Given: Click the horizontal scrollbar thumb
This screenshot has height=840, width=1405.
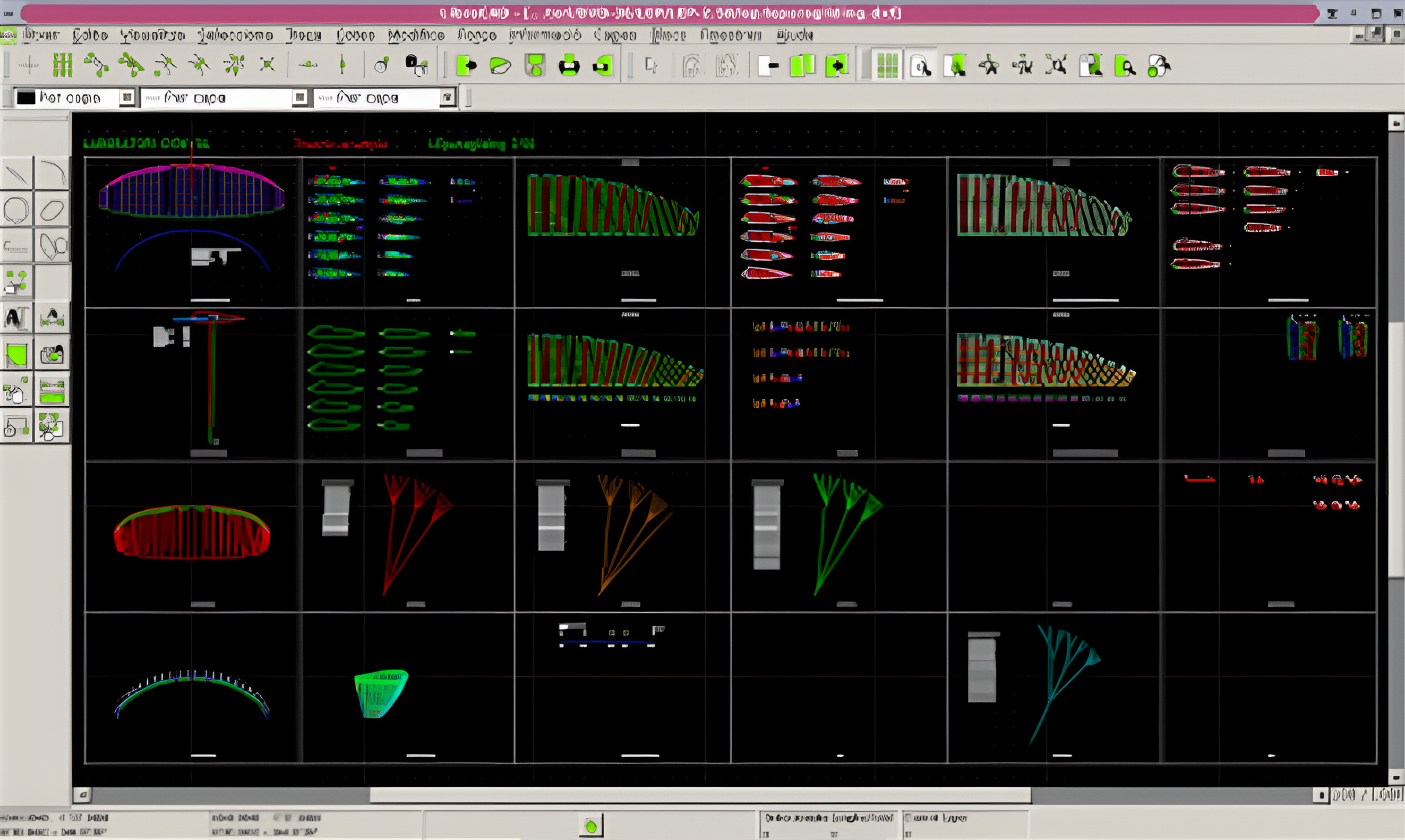Looking at the screenshot, I should point(700,795).
